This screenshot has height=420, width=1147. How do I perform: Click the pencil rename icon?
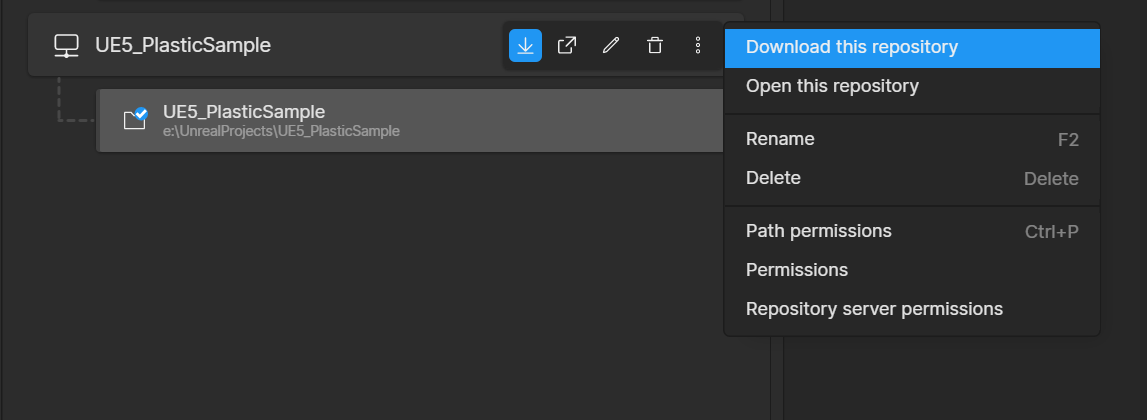click(611, 45)
